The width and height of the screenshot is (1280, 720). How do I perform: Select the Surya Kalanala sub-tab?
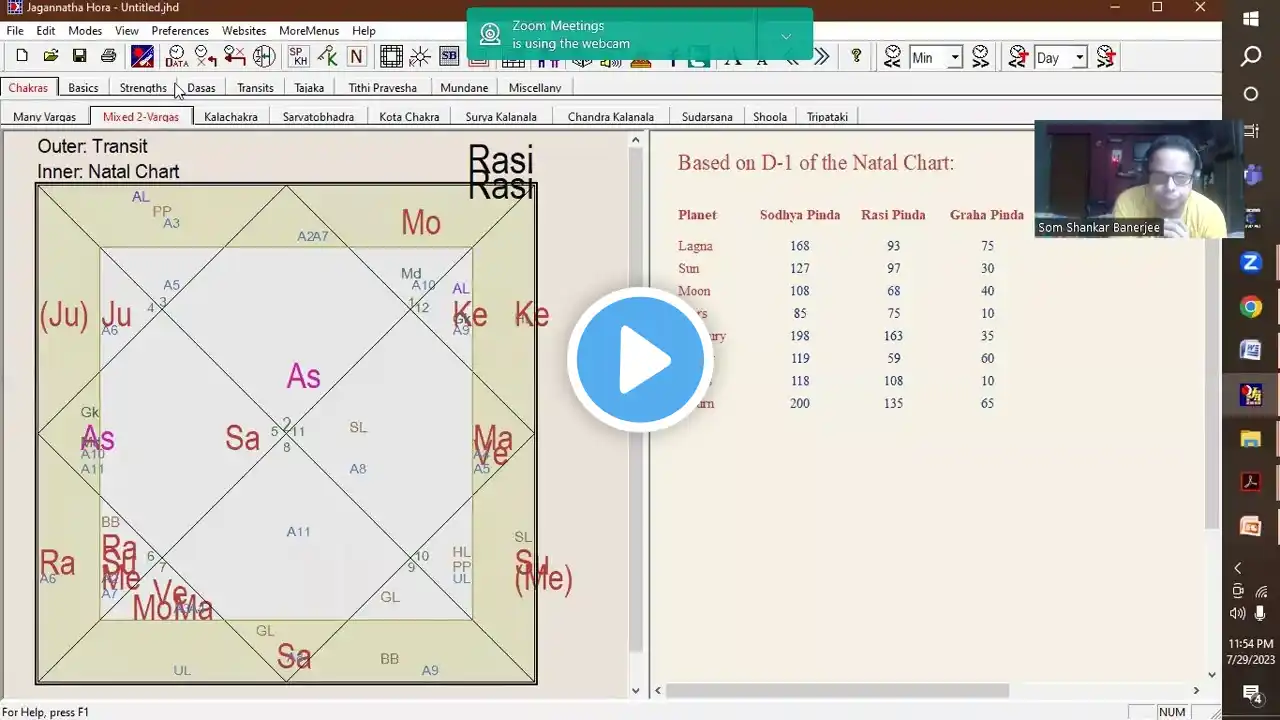(501, 117)
